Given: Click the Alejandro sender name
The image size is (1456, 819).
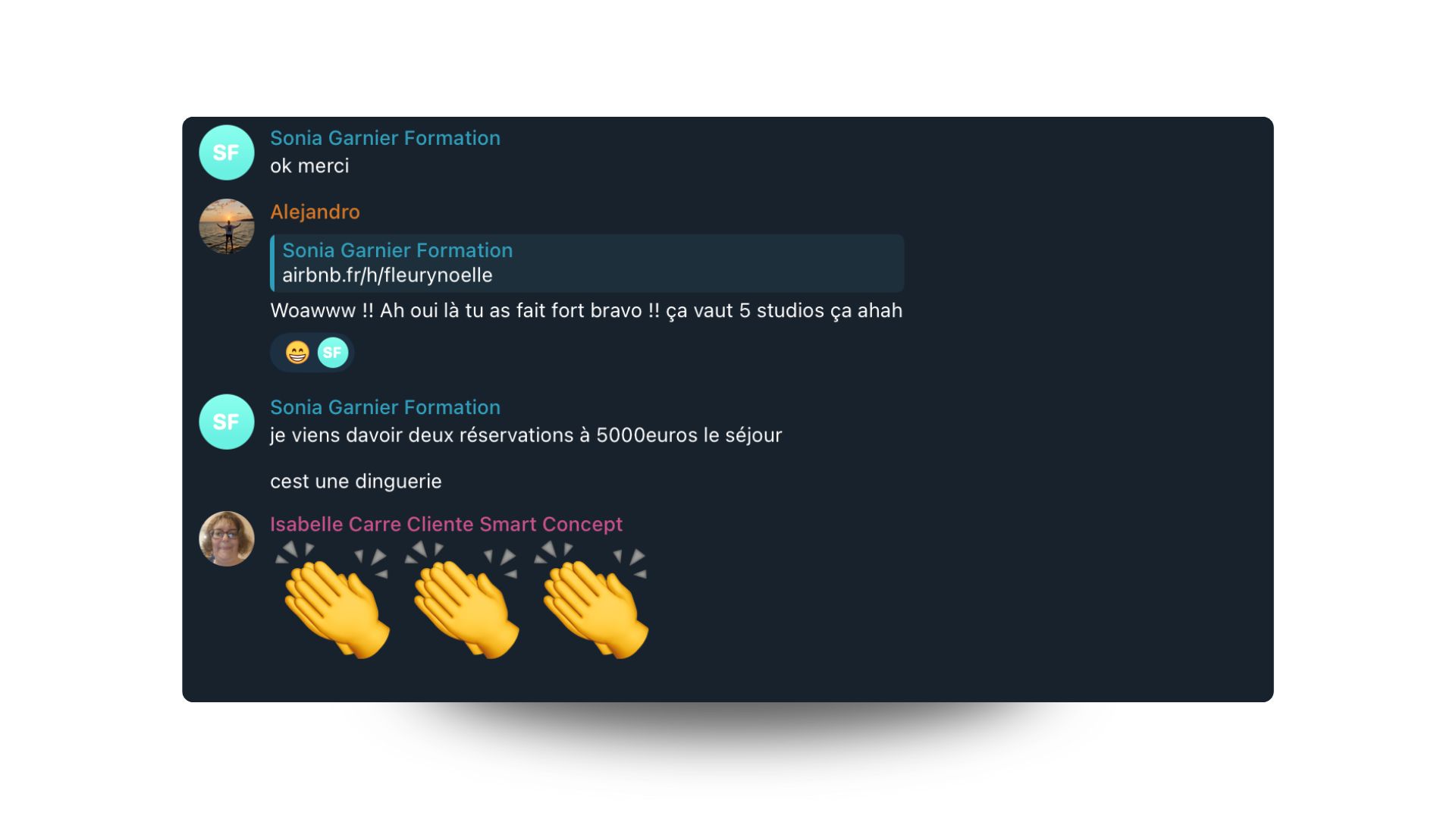Looking at the screenshot, I should (315, 212).
